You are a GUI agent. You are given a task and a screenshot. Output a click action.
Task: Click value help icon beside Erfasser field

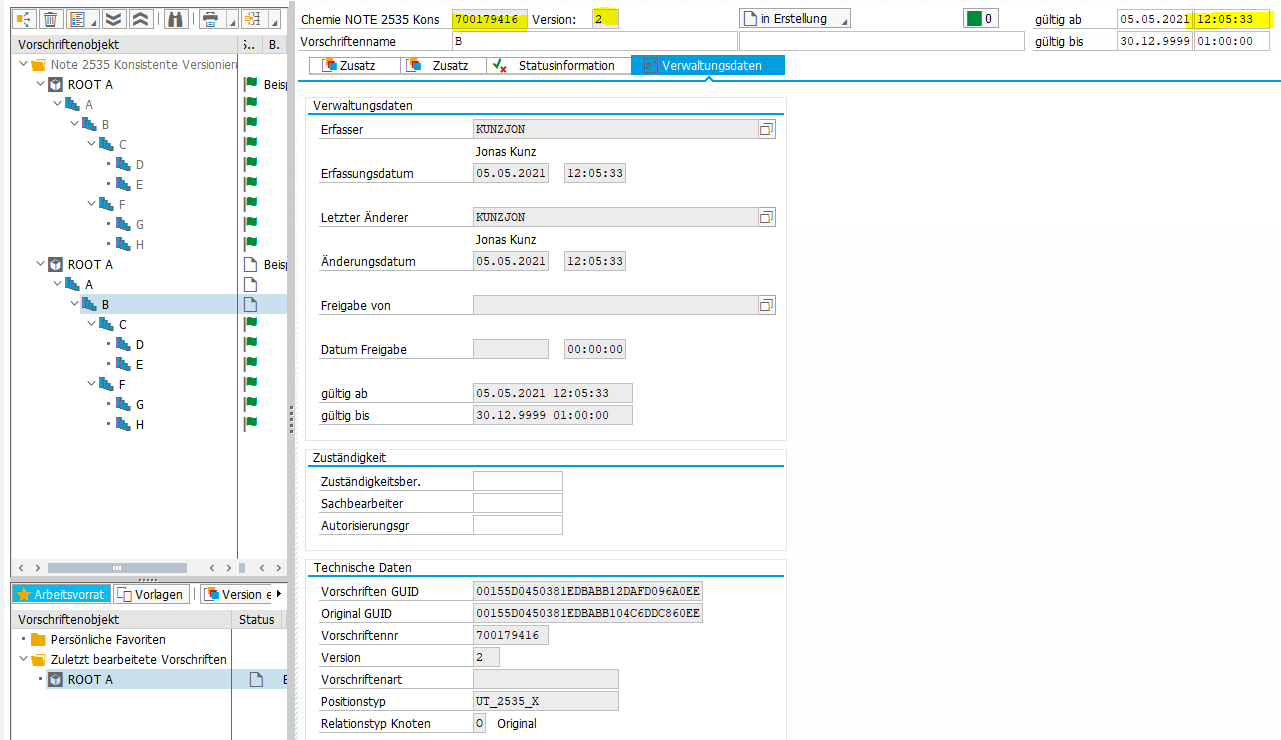pyautogui.click(x=766, y=129)
